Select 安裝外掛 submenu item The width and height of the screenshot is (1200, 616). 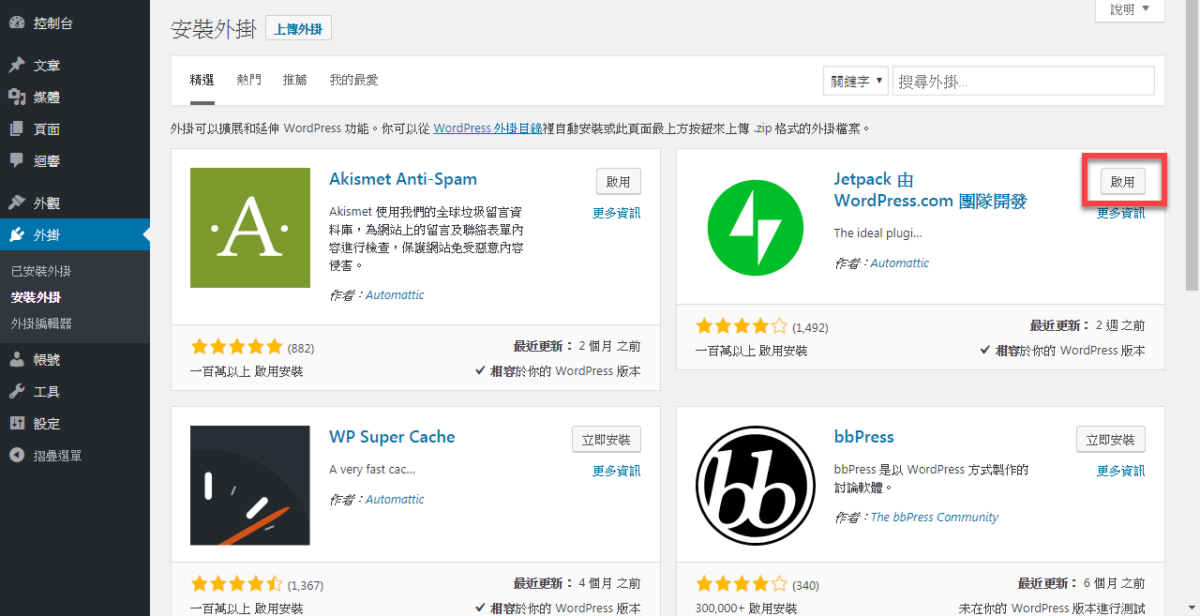click(36, 297)
